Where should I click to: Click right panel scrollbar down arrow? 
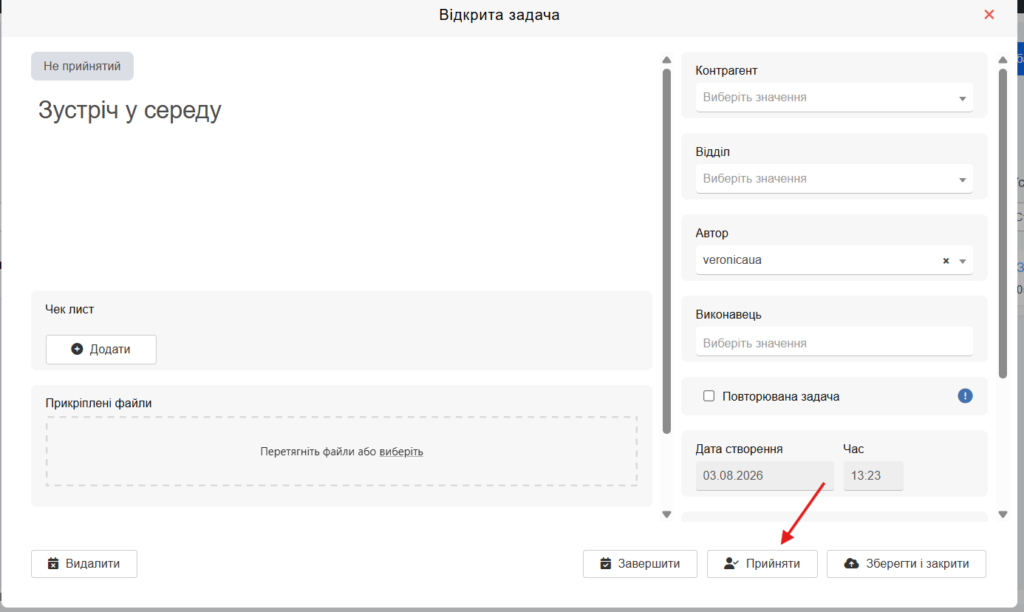click(1003, 515)
